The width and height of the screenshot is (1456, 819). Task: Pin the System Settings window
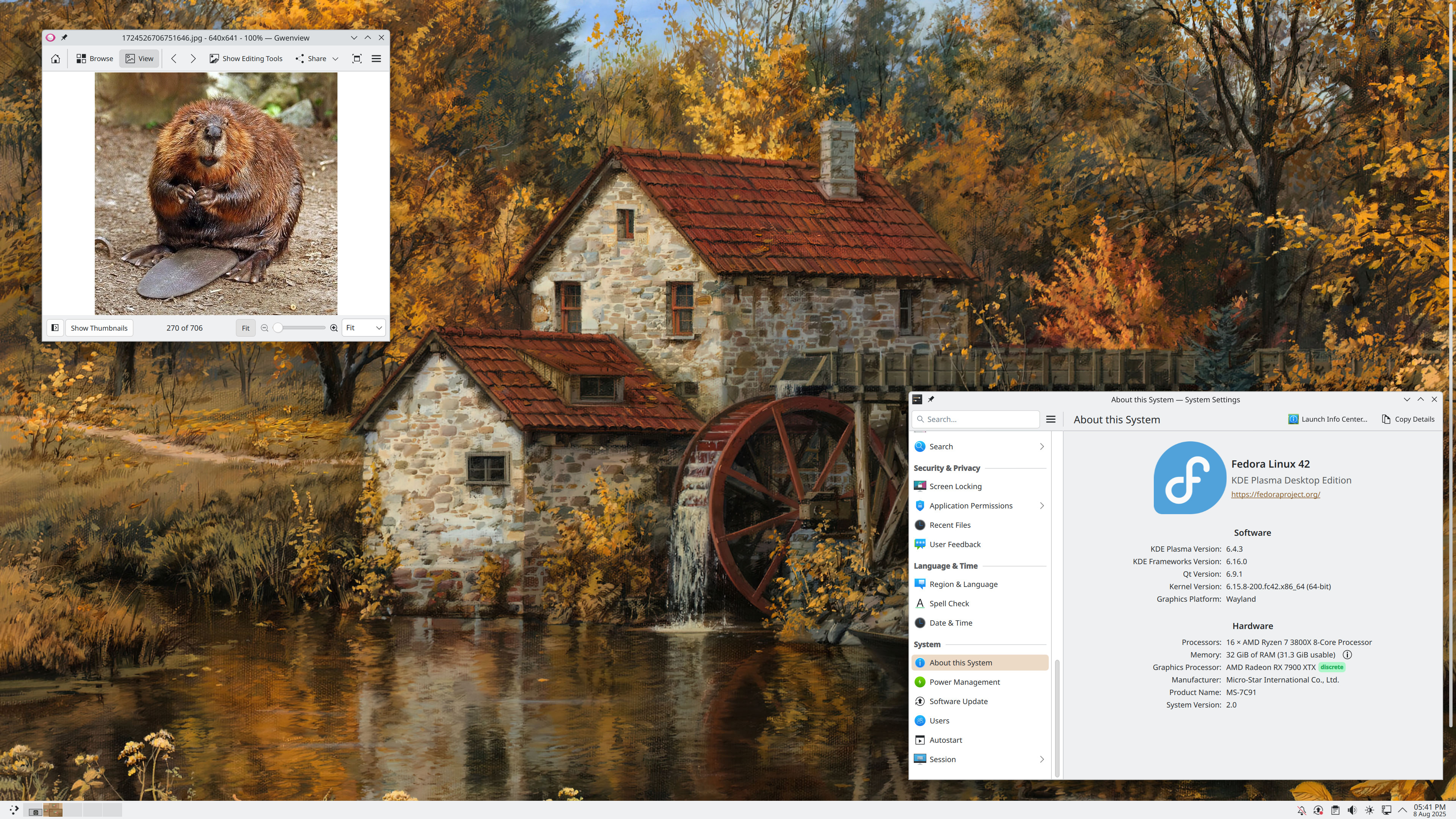(x=931, y=400)
